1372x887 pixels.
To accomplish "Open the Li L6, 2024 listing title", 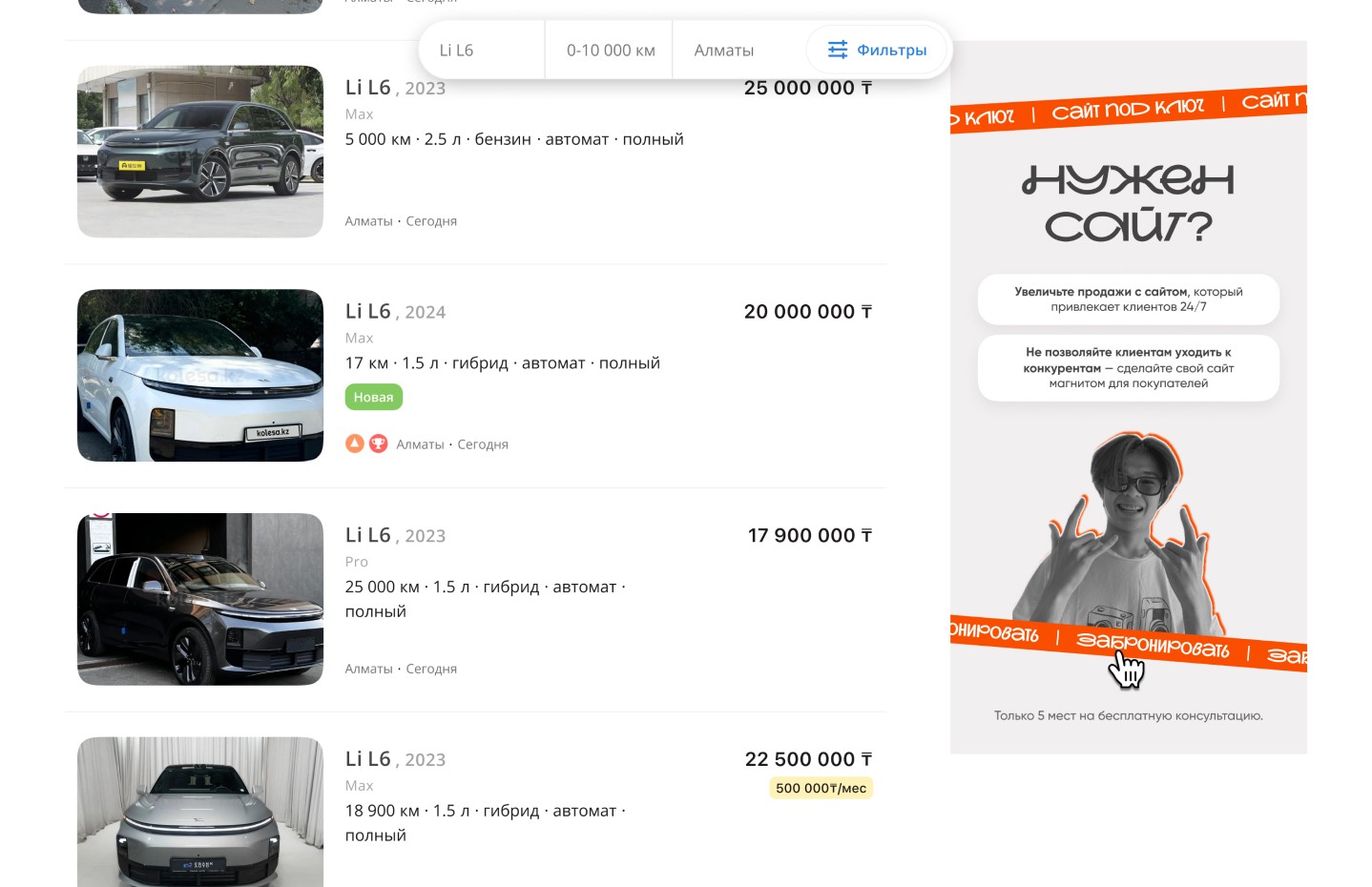I will pyautogui.click(x=395, y=312).
